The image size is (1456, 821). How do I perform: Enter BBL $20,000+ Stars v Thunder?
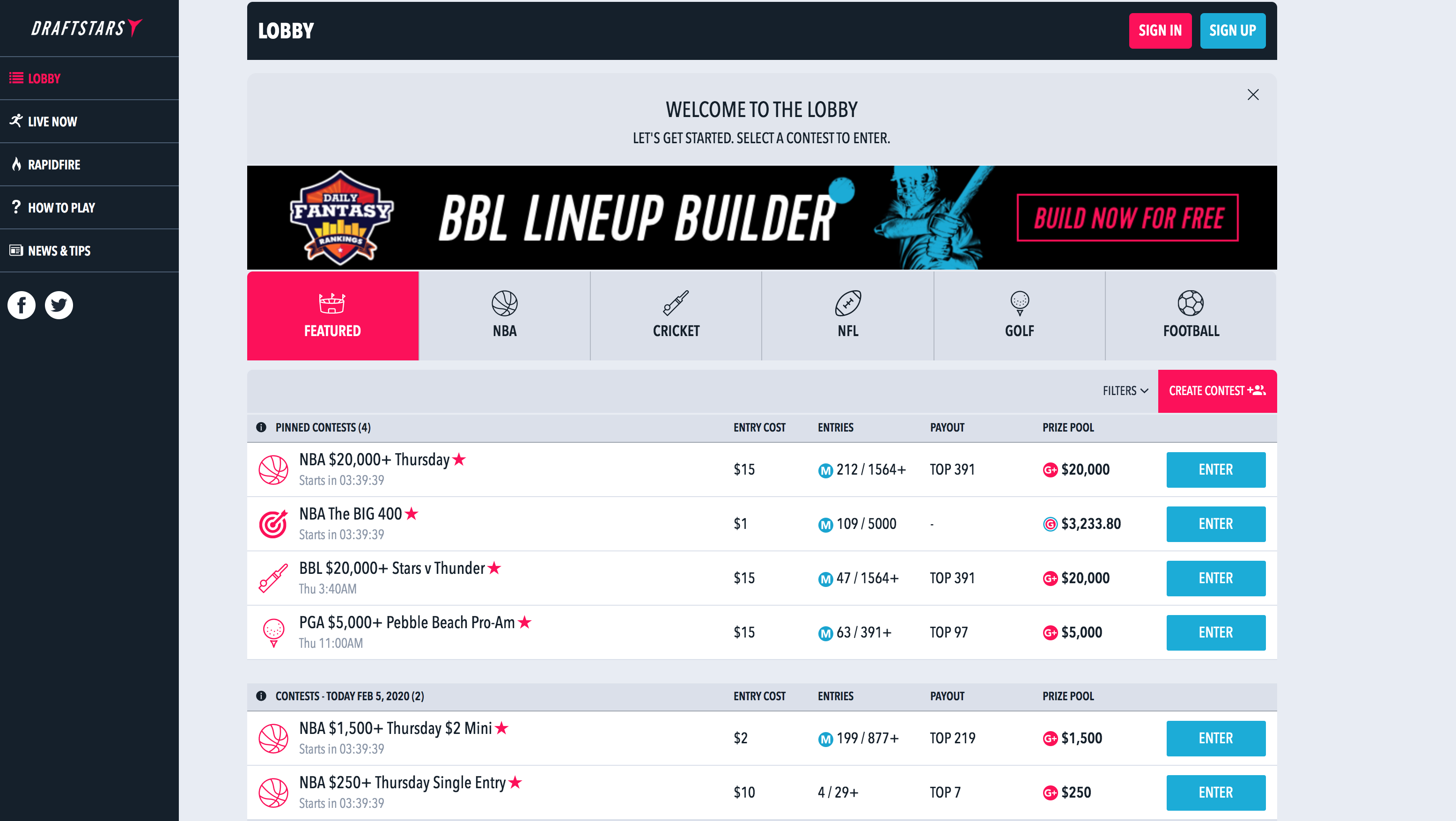point(1216,578)
